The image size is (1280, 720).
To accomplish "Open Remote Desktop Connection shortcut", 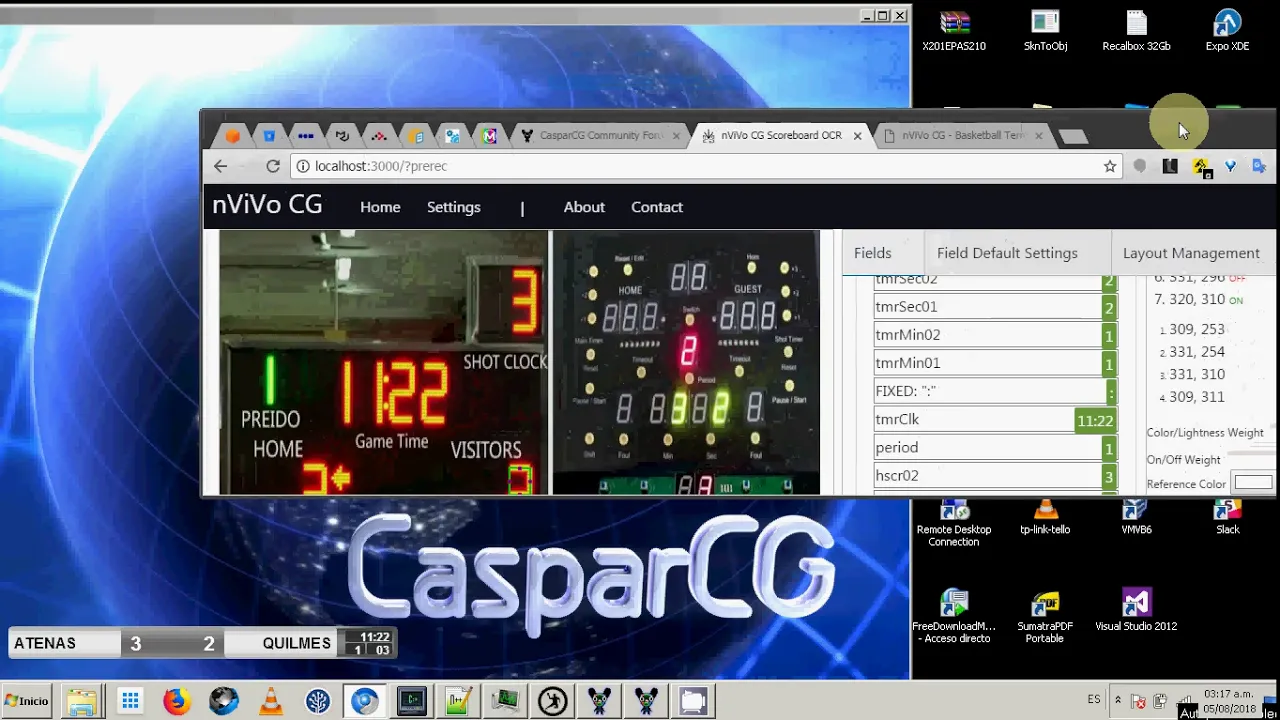I will (954, 522).
